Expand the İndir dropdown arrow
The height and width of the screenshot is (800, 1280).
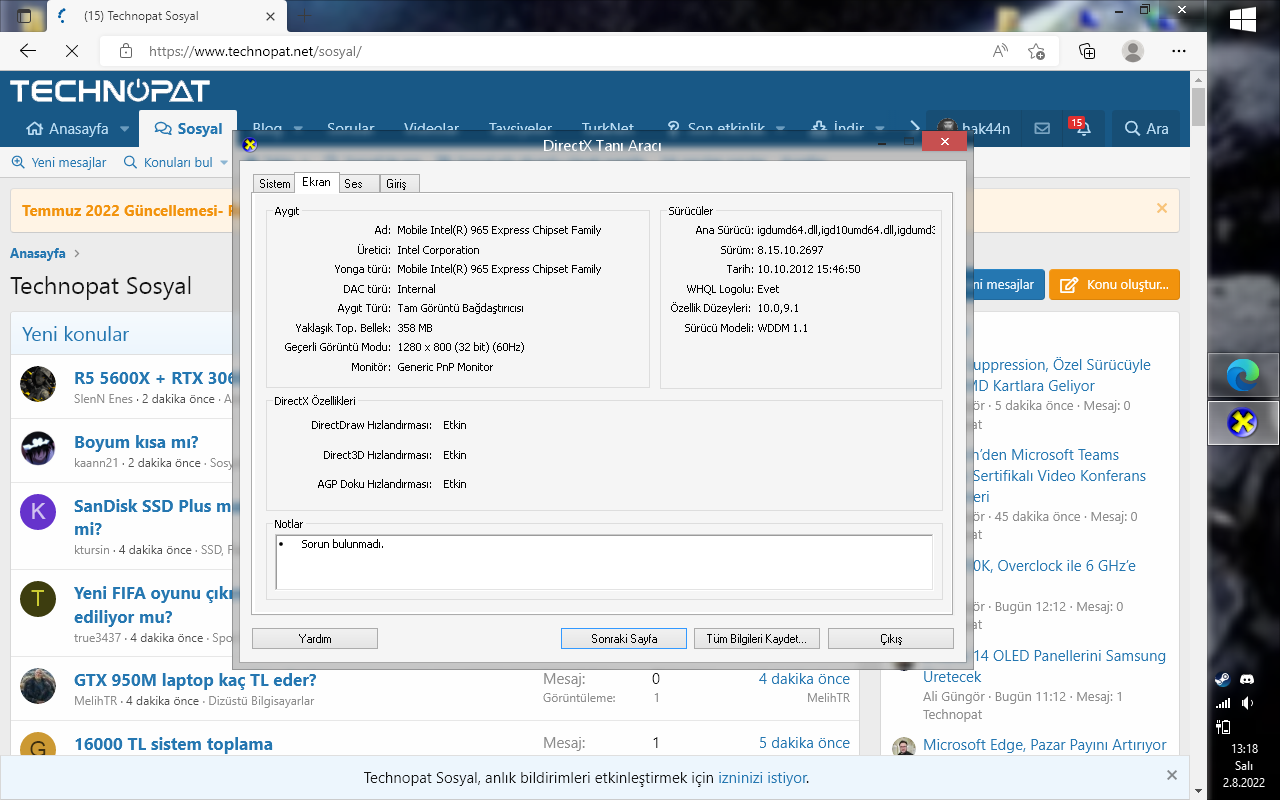pos(880,129)
